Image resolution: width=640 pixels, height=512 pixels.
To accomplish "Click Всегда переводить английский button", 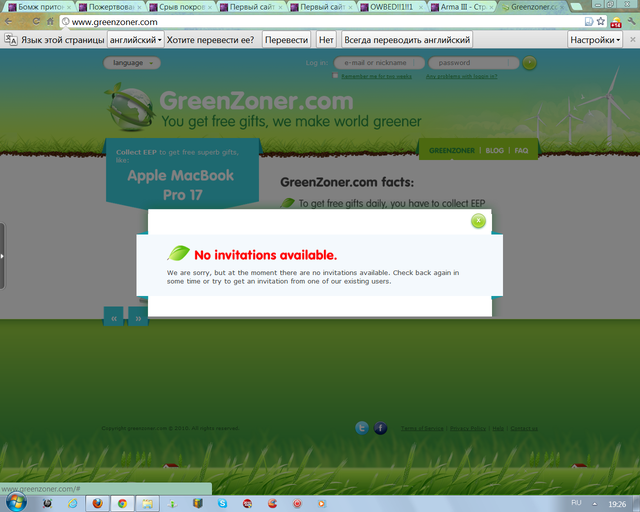I will pos(407,40).
